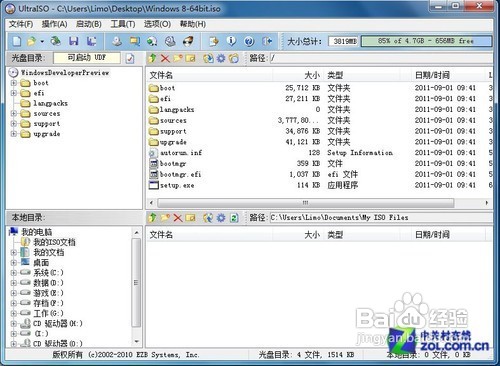Expand 系统(C:) drive in local tree
500x366 pixels.
[14, 273]
